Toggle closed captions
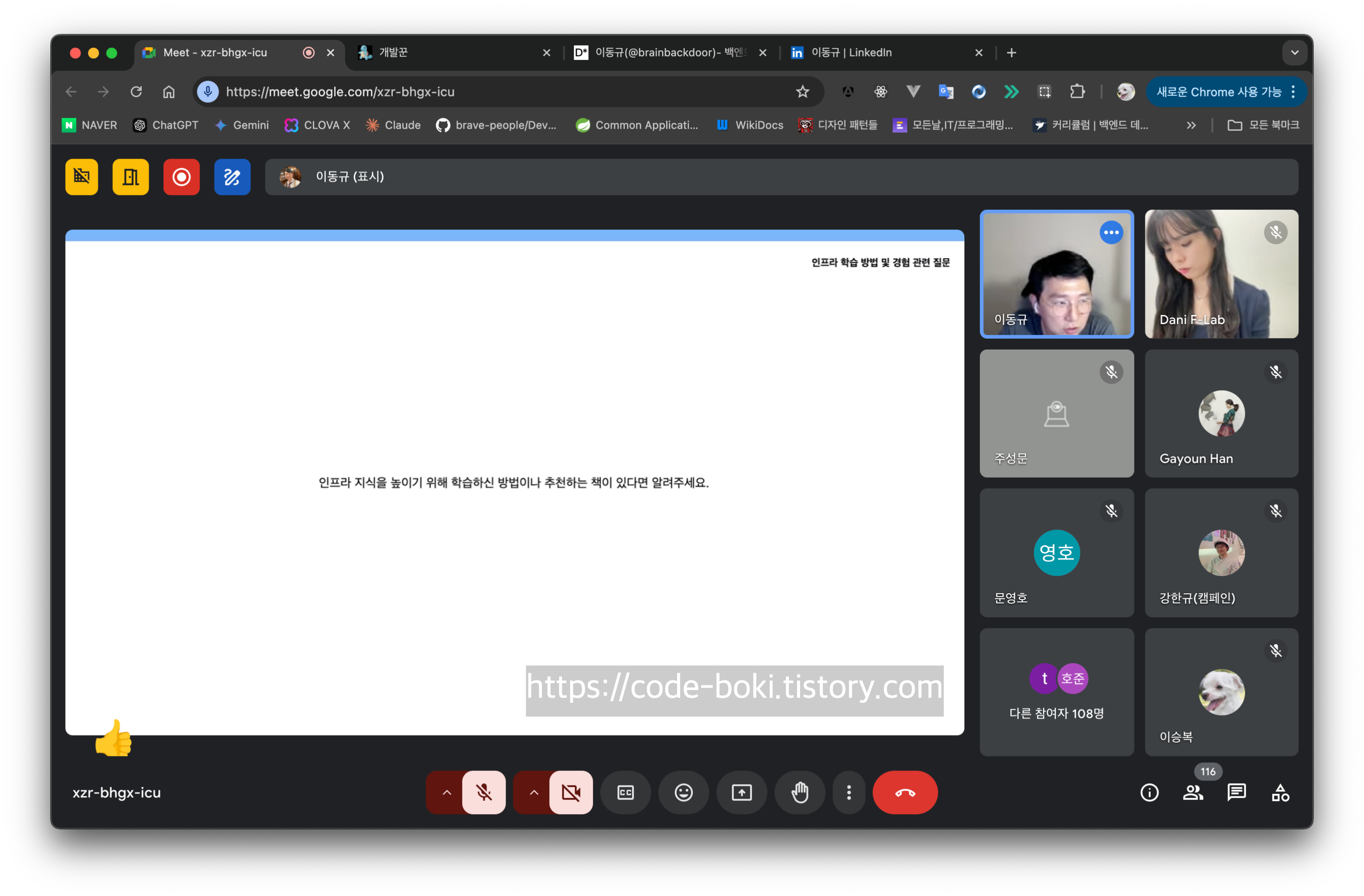This screenshot has height=896, width=1364. [x=625, y=792]
